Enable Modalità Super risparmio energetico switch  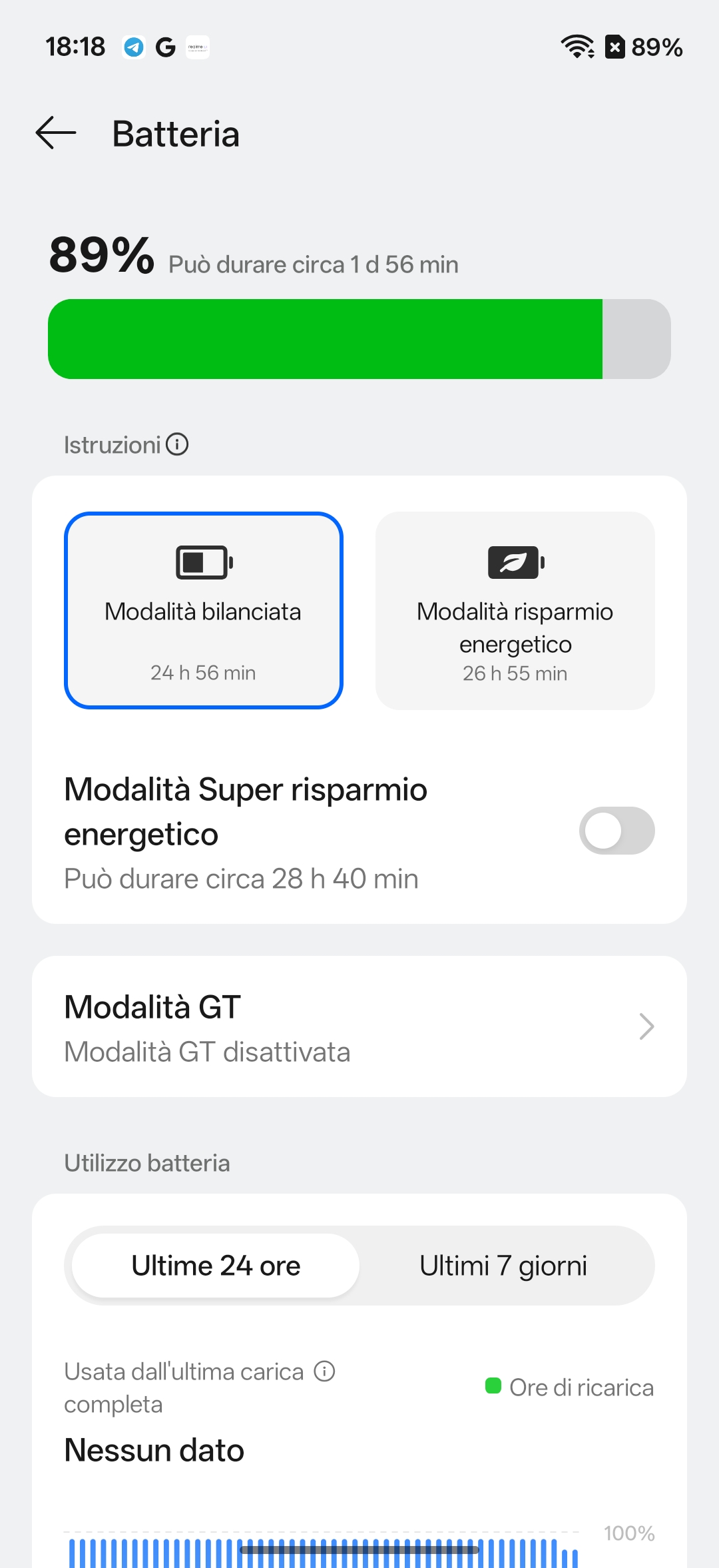616,831
